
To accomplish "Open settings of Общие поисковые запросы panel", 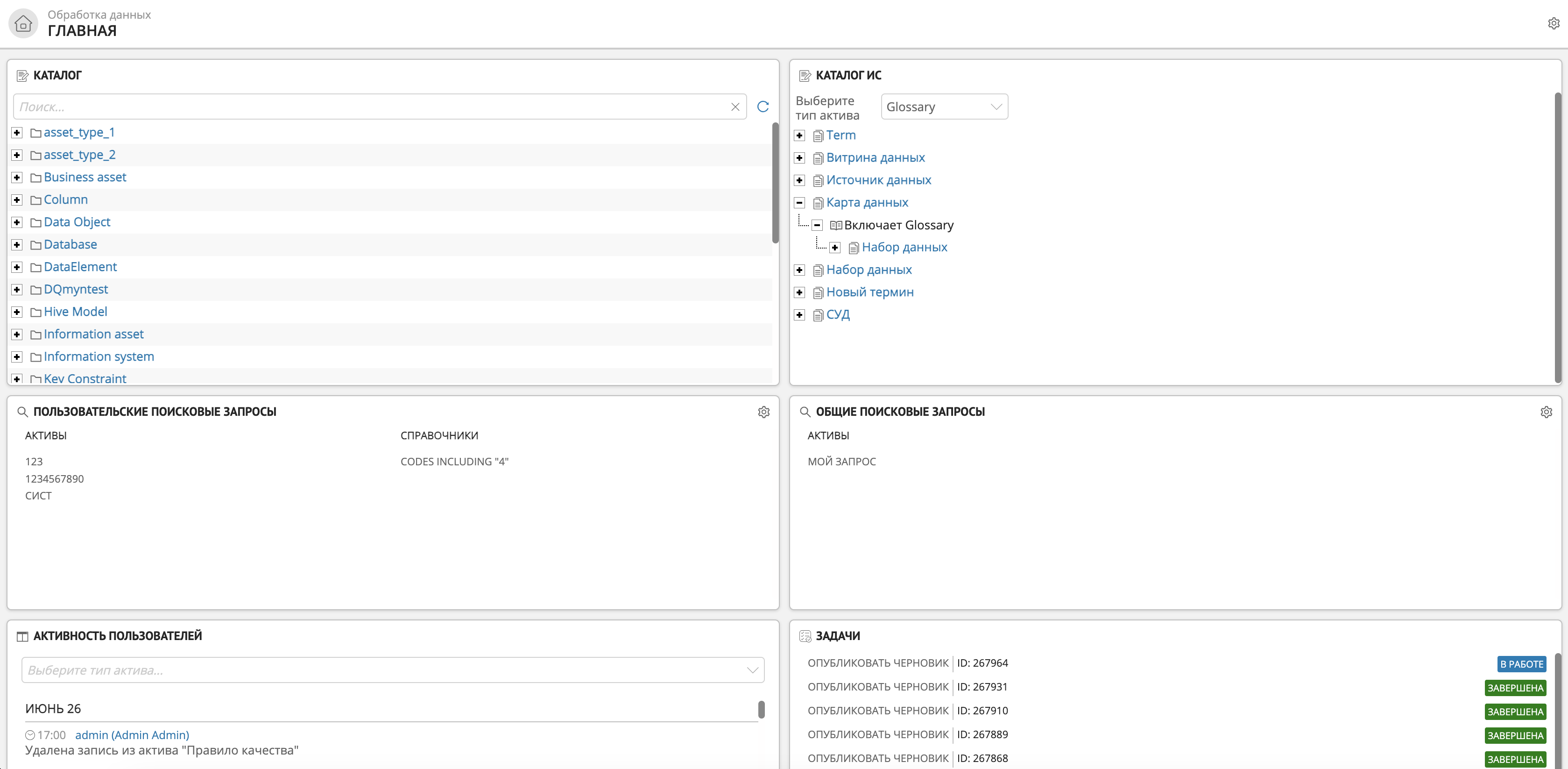I will pos(1546,412).
